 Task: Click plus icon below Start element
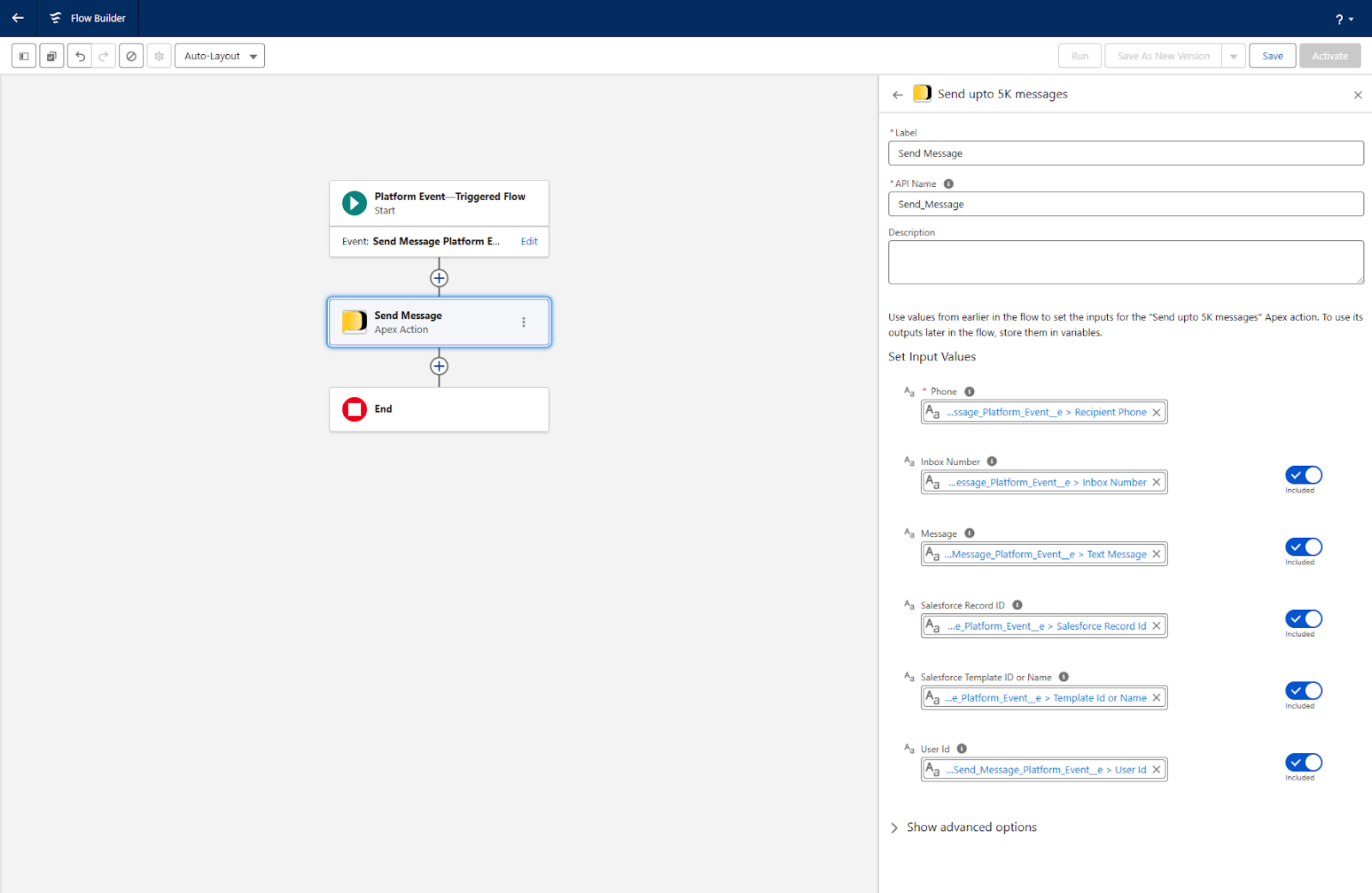point(439,278)
